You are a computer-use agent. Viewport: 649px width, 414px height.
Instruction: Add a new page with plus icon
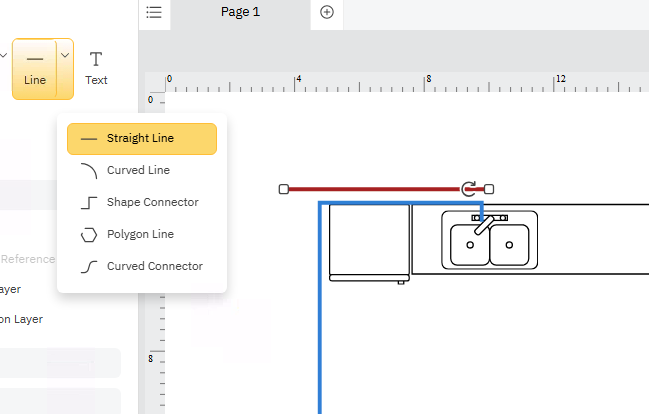[x=327, y=12]
